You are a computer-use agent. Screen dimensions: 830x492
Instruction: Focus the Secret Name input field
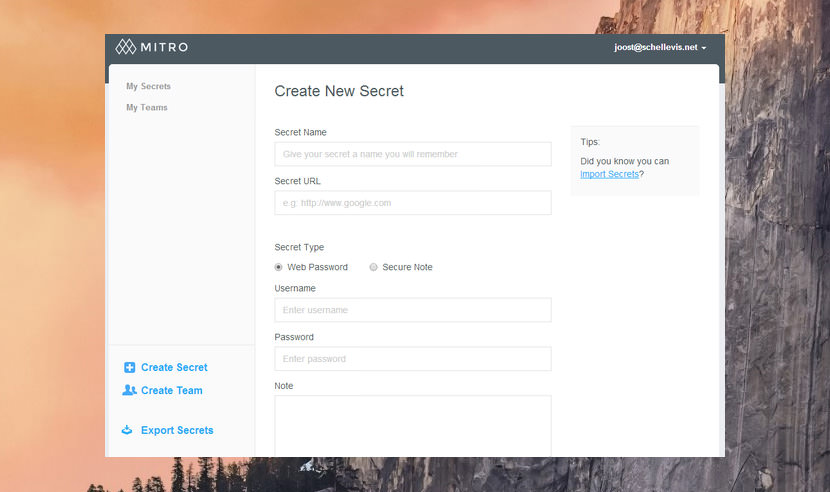click(x=413, y=154)
